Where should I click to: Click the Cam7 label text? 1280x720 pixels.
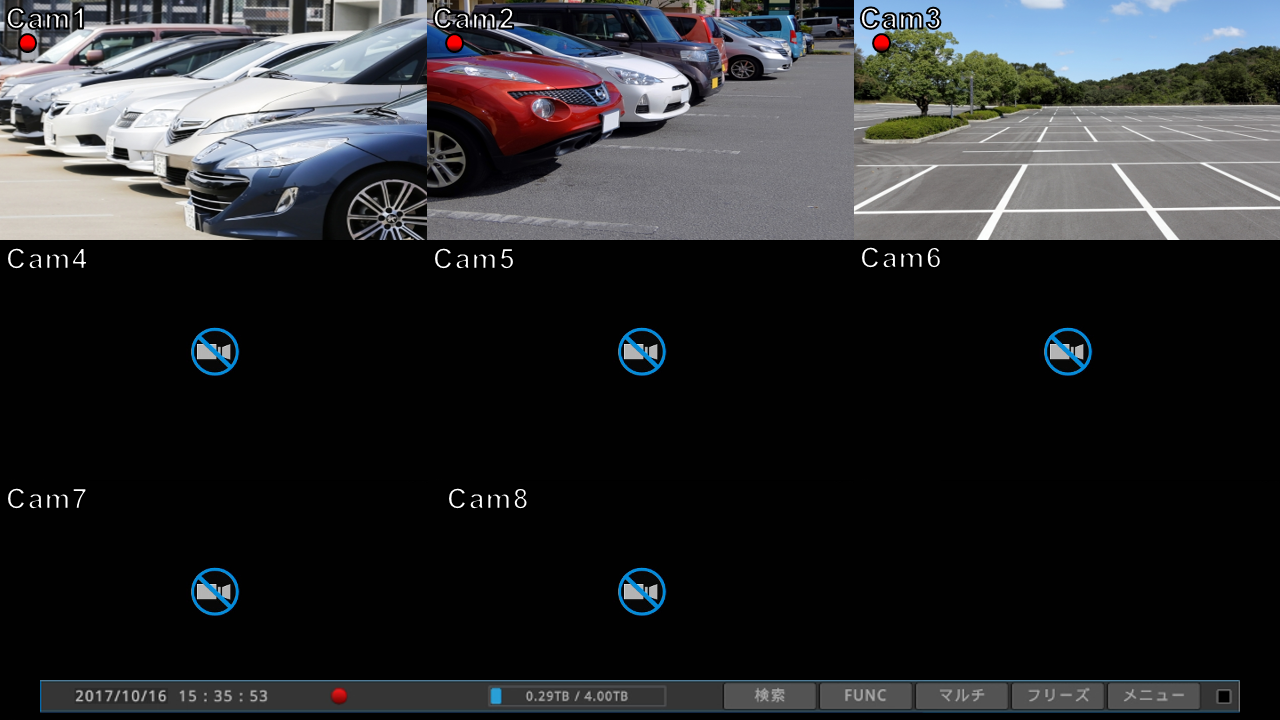47,499
